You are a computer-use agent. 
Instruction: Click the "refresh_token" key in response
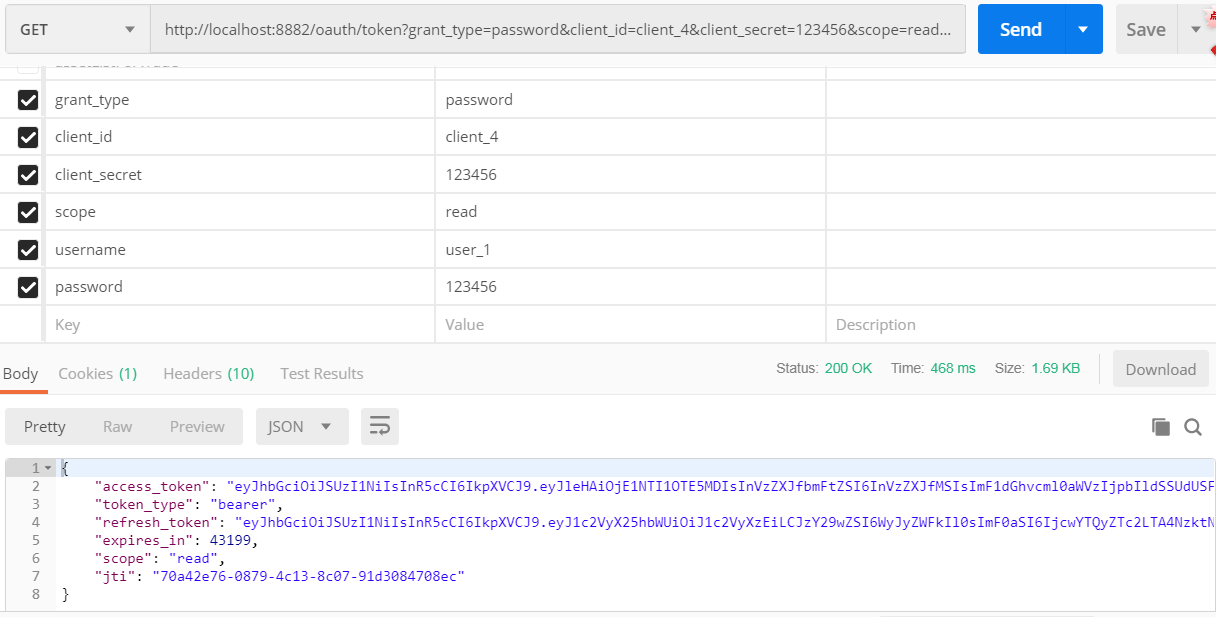coord(157,522)
